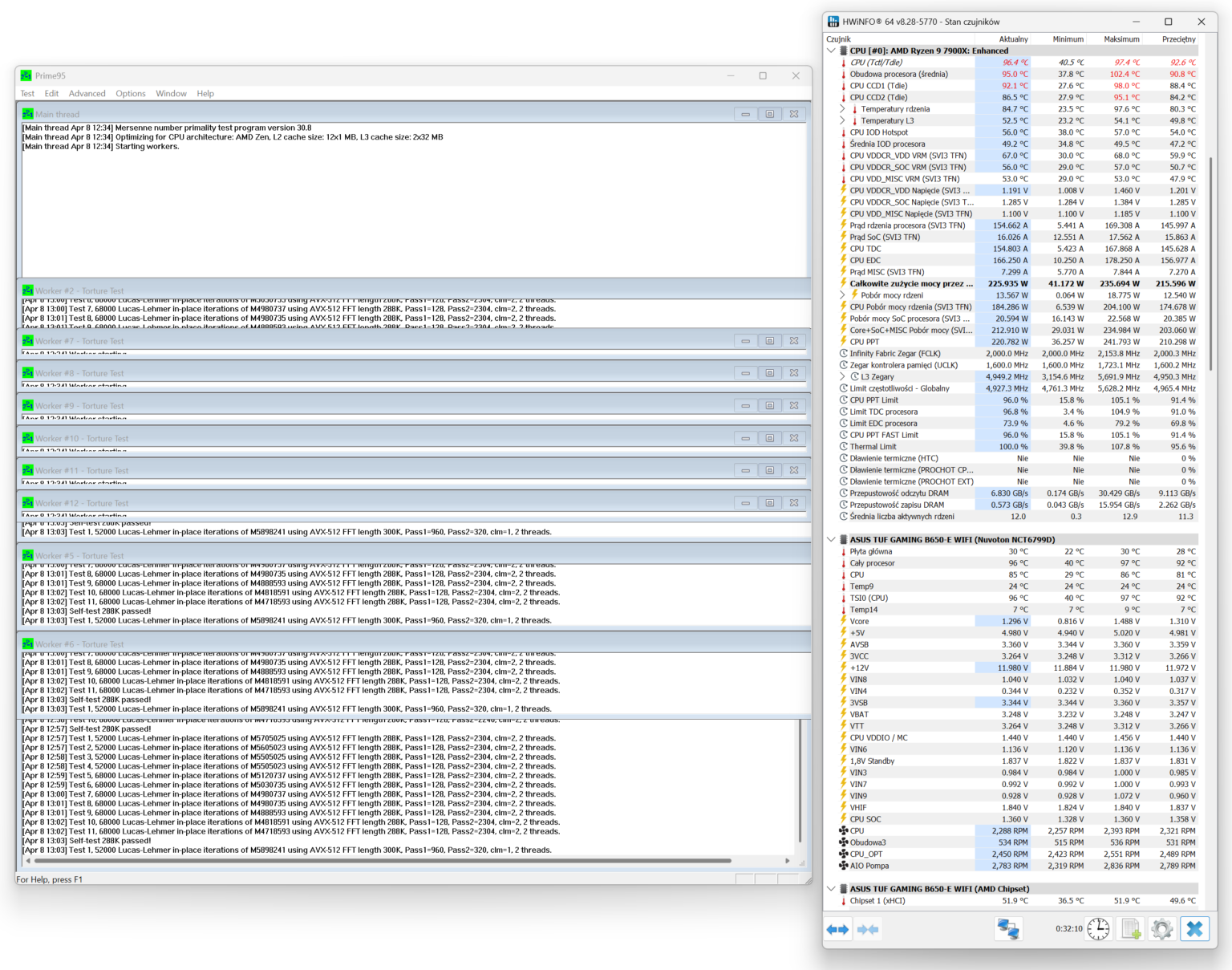
Task: Restore the Worker #7 Torture Test window
Action: (769, 341)
